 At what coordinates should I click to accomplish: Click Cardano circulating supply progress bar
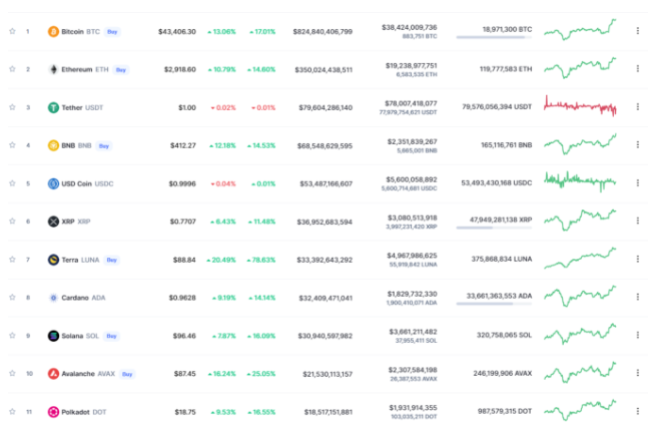point(494,304)
